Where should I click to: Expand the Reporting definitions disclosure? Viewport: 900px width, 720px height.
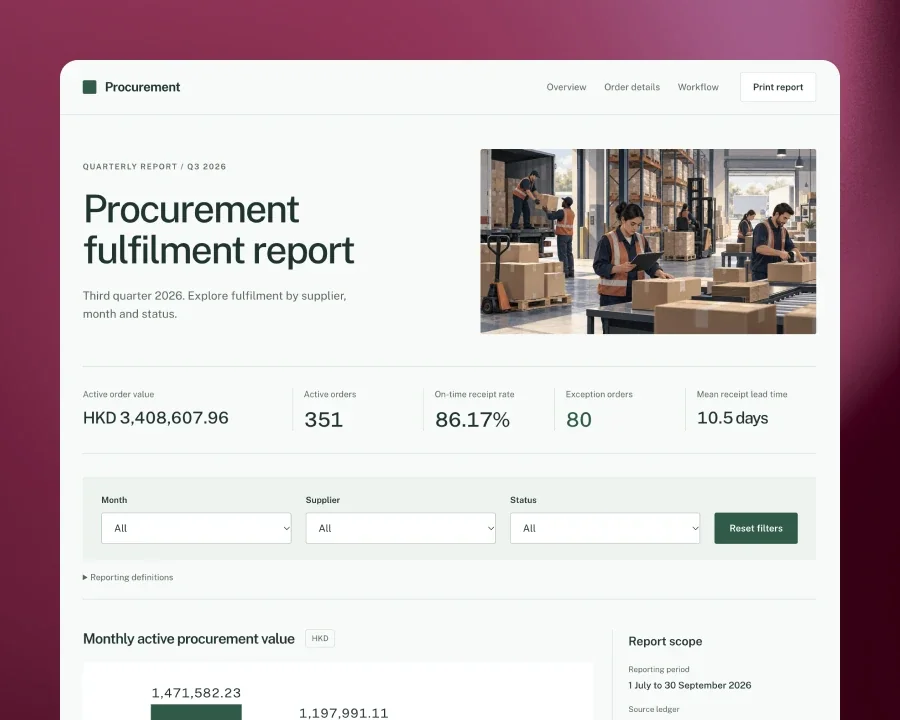(128, 577)
